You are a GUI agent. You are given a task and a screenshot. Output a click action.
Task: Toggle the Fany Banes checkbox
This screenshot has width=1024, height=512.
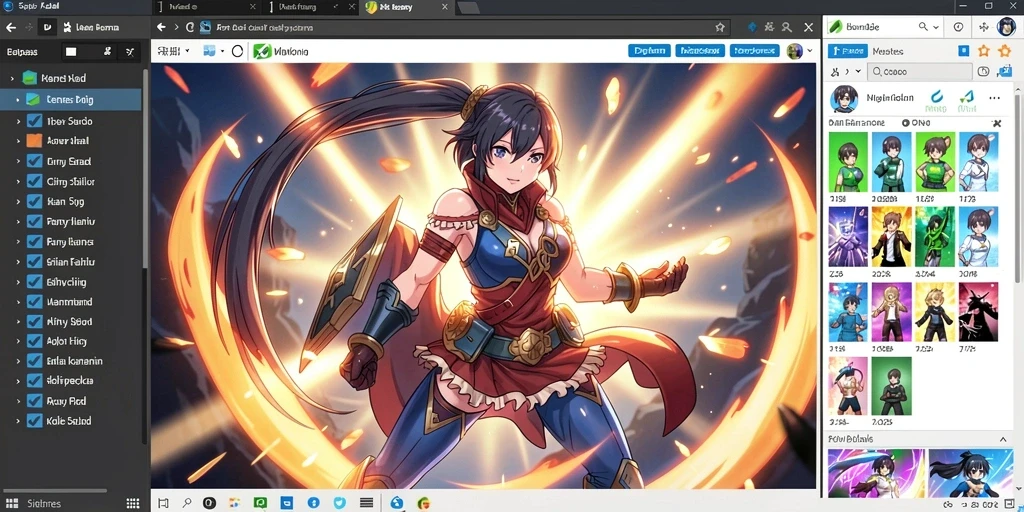click(34, 242)
